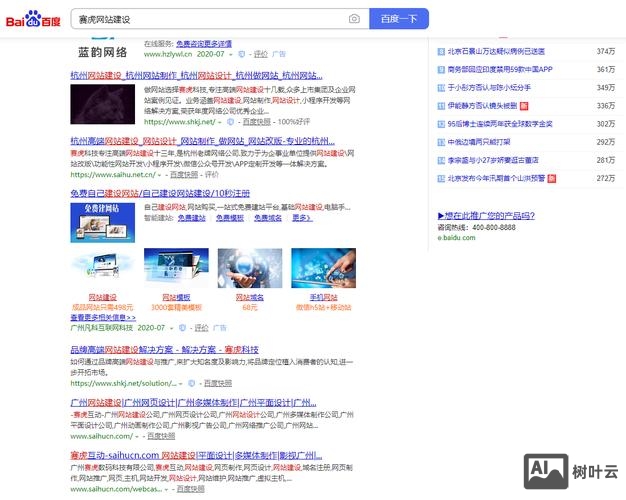Screen dimensions: 626x500
Task: Click shield icon next to shkj.net/solution URL
Action: click(192, 383)
